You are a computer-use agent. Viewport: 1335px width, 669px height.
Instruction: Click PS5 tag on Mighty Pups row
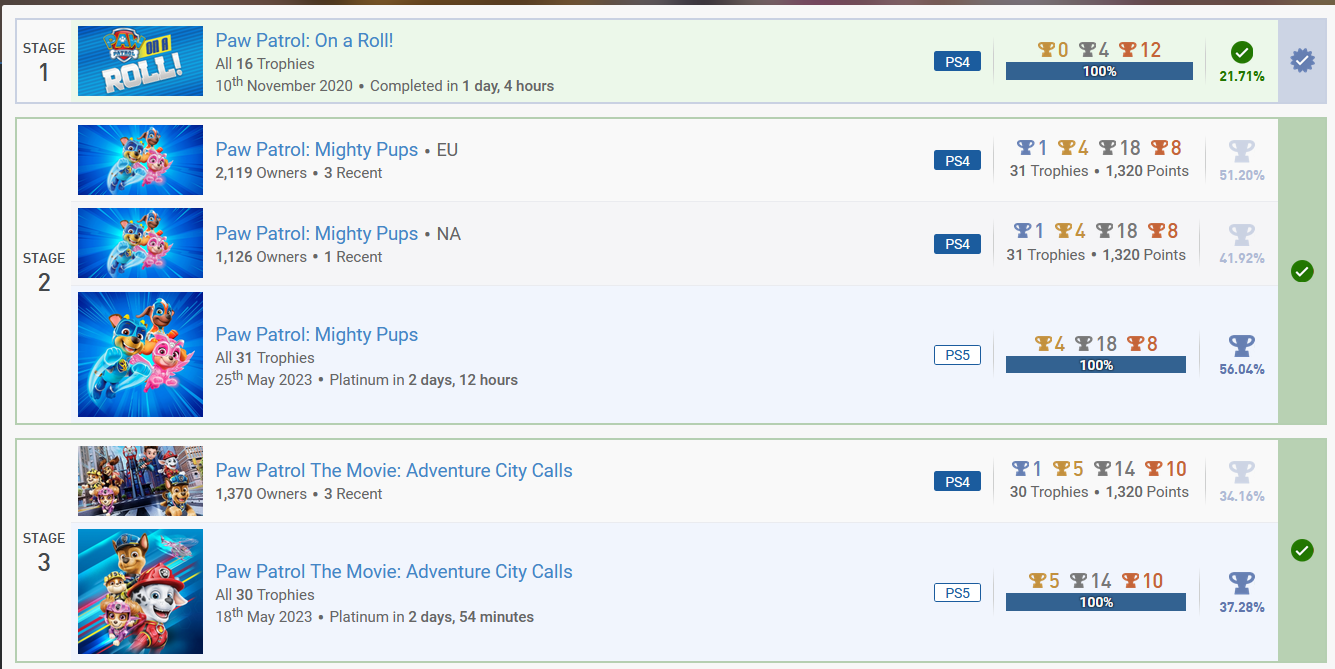pos(957,355)
